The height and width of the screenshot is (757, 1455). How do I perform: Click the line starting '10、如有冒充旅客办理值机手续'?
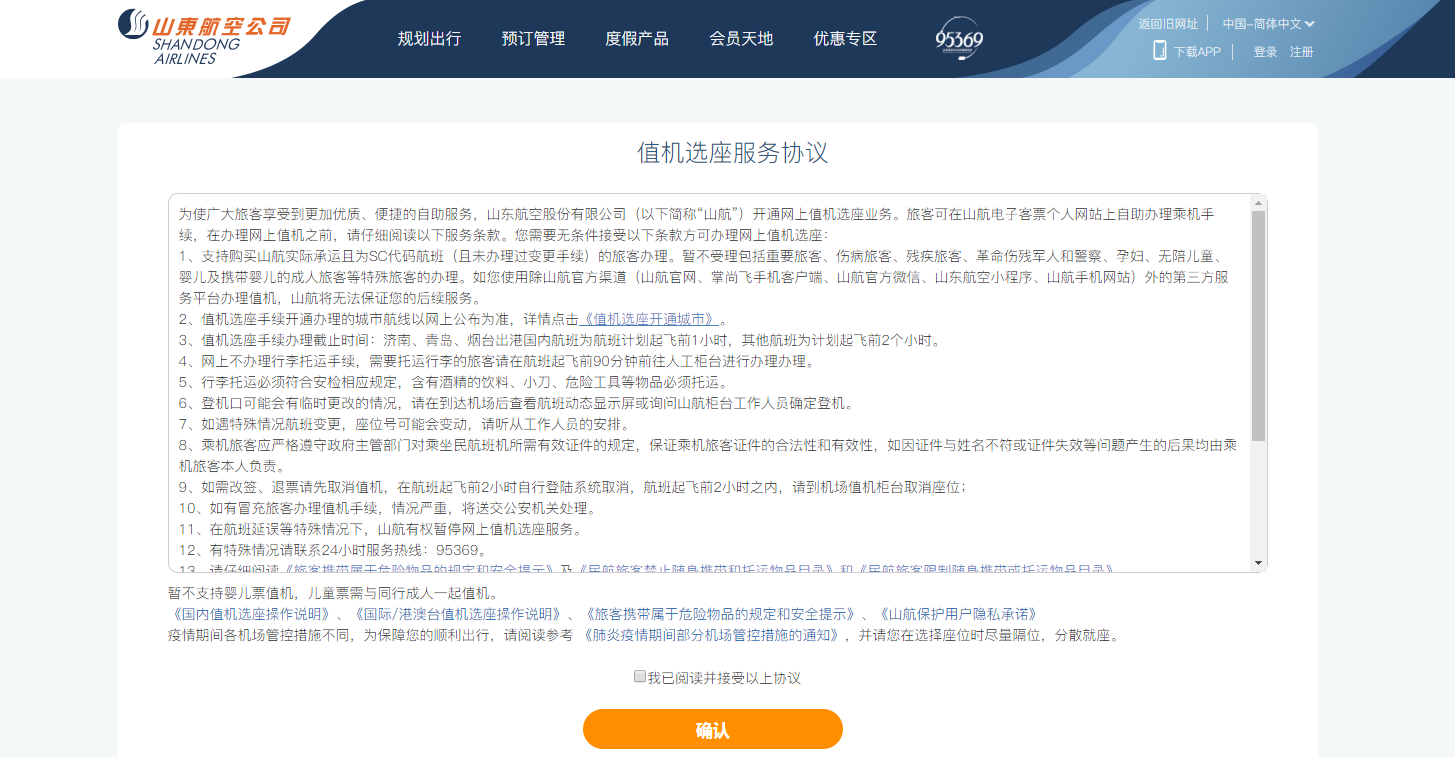[x=388, y=508]
